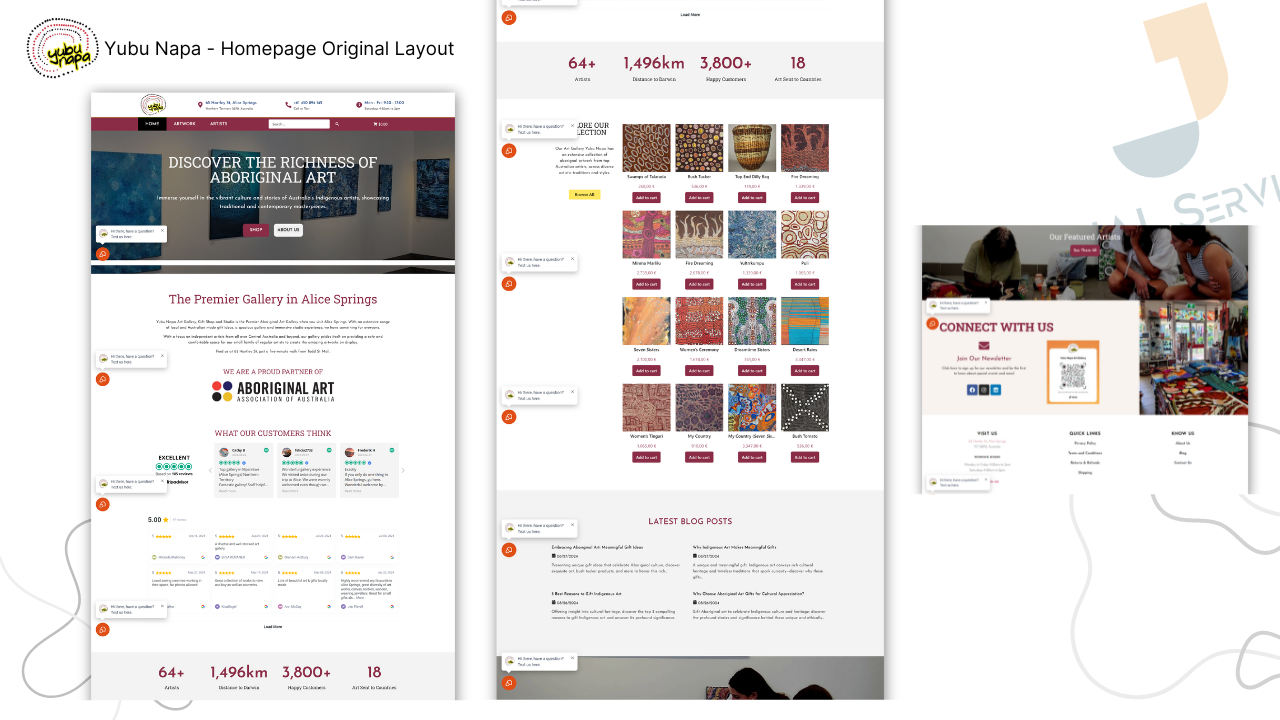Open the Dreamtime Sisters artwork thumbnail
Image resolution: width=1280 pixels, height=720 pixels.
[x=752, y=321]
